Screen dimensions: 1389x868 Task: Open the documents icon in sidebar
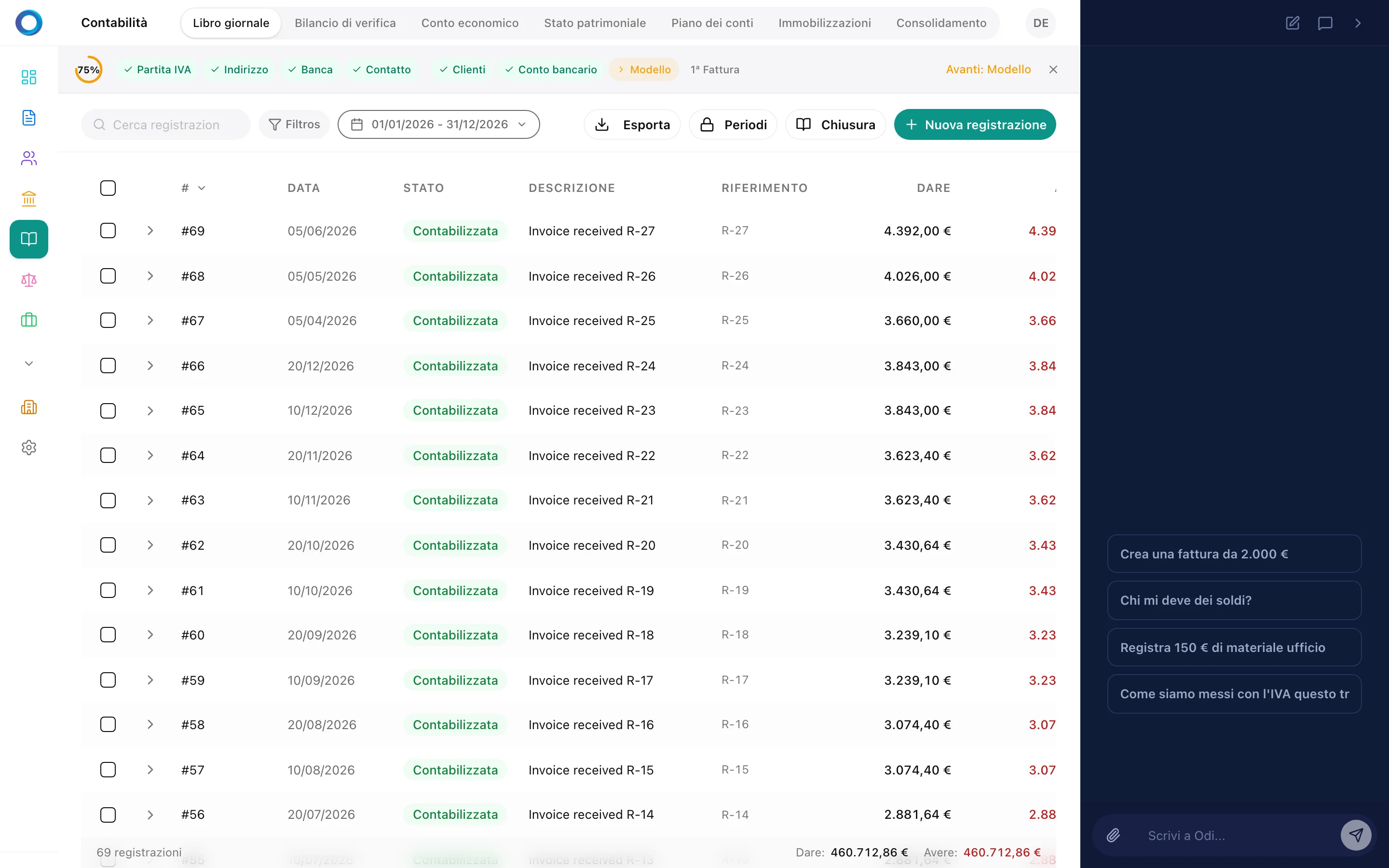pos(29,118)
